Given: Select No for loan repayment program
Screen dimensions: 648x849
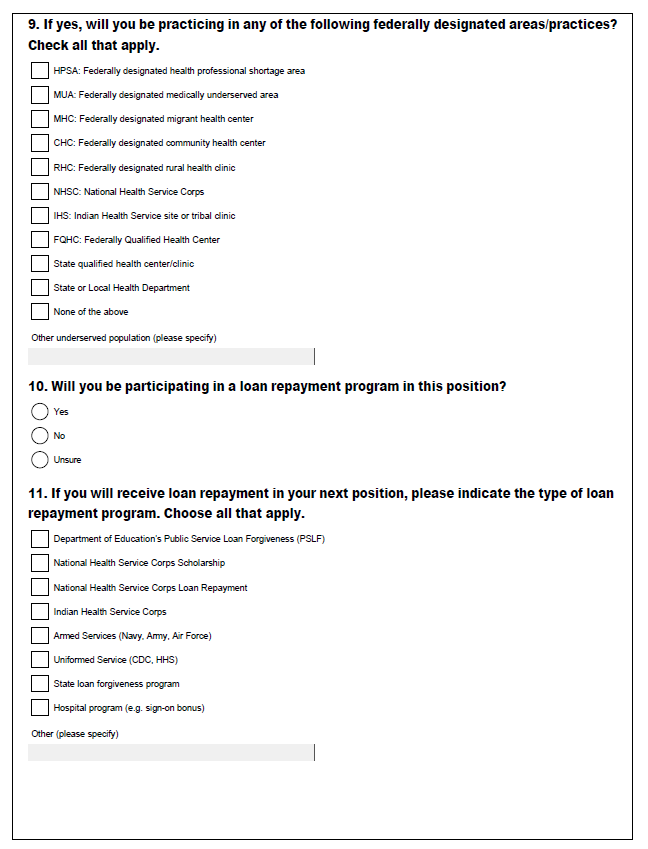Looking at the screenshot, I should 40,435.
